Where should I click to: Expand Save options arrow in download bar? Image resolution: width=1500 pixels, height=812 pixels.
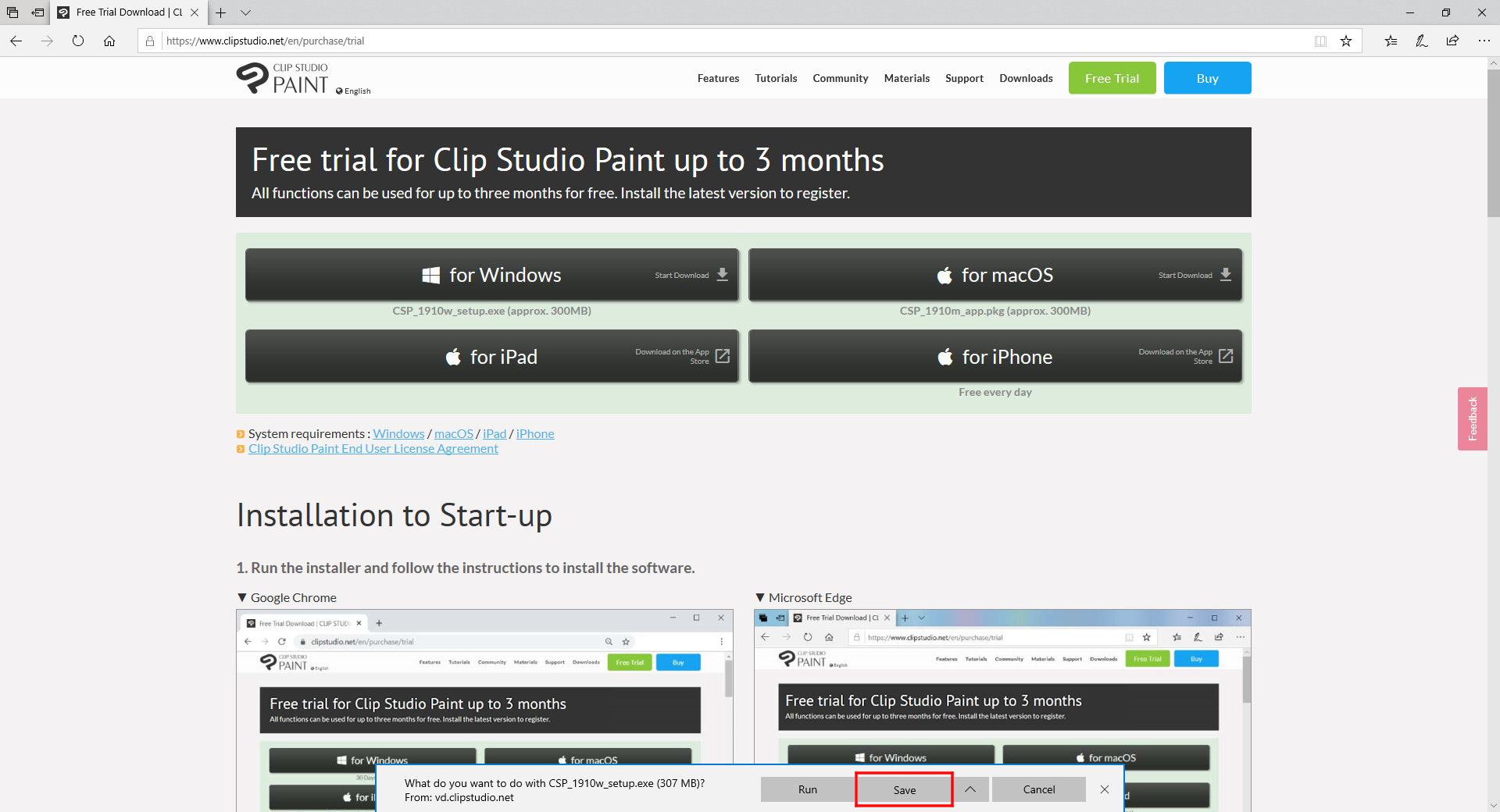[970, 789]
